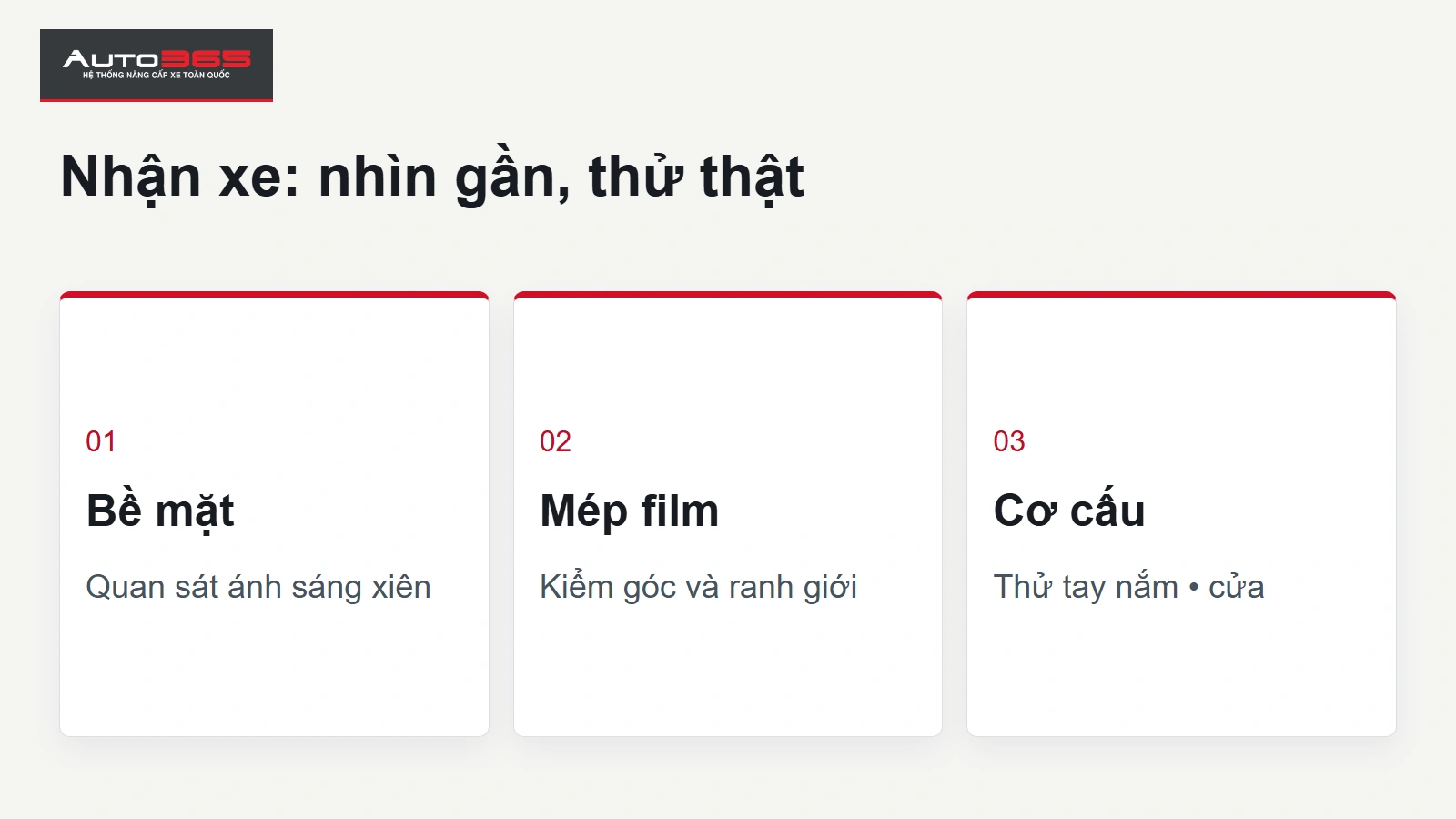
Task: Click the Auto365 logo
Action: pos(157,65)
